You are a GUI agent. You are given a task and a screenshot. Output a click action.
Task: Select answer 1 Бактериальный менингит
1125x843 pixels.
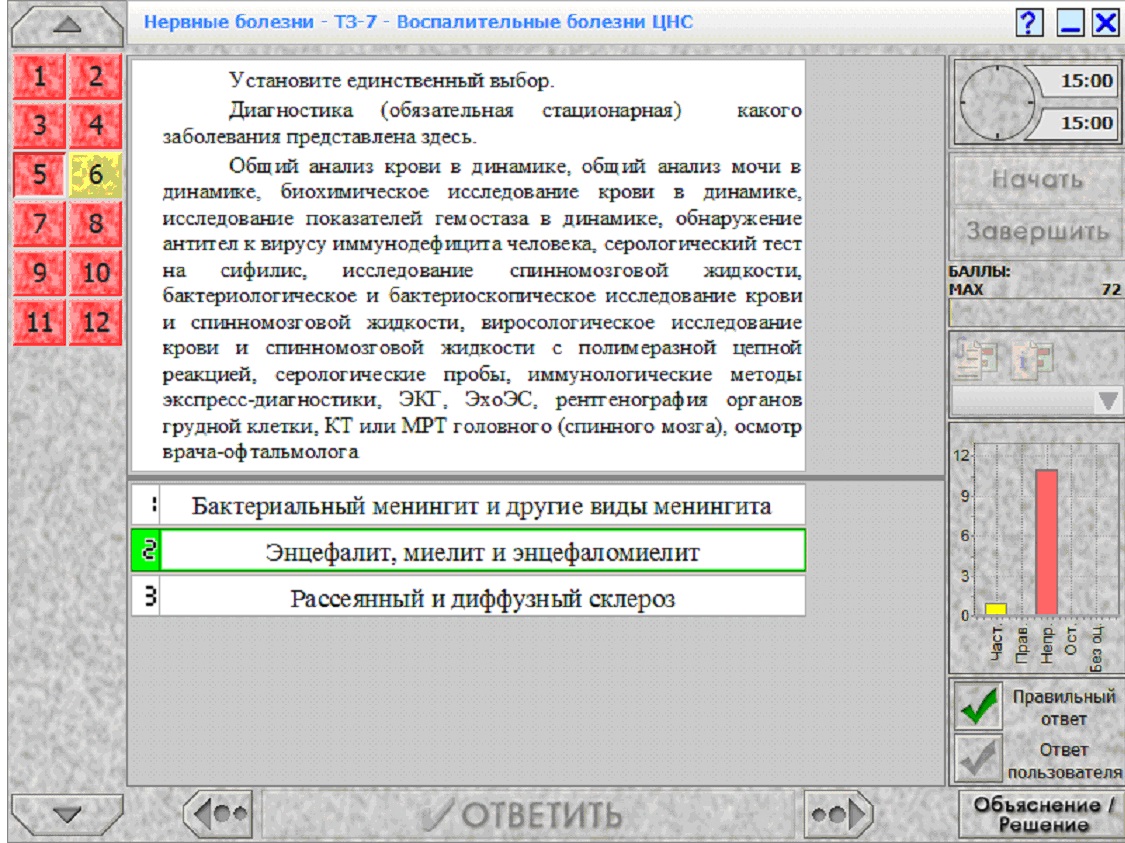coord(469,505)
